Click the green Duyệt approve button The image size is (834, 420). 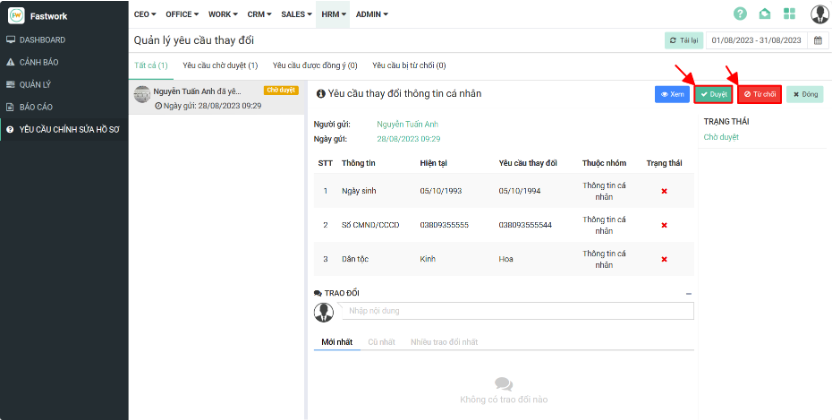[714, 94]
